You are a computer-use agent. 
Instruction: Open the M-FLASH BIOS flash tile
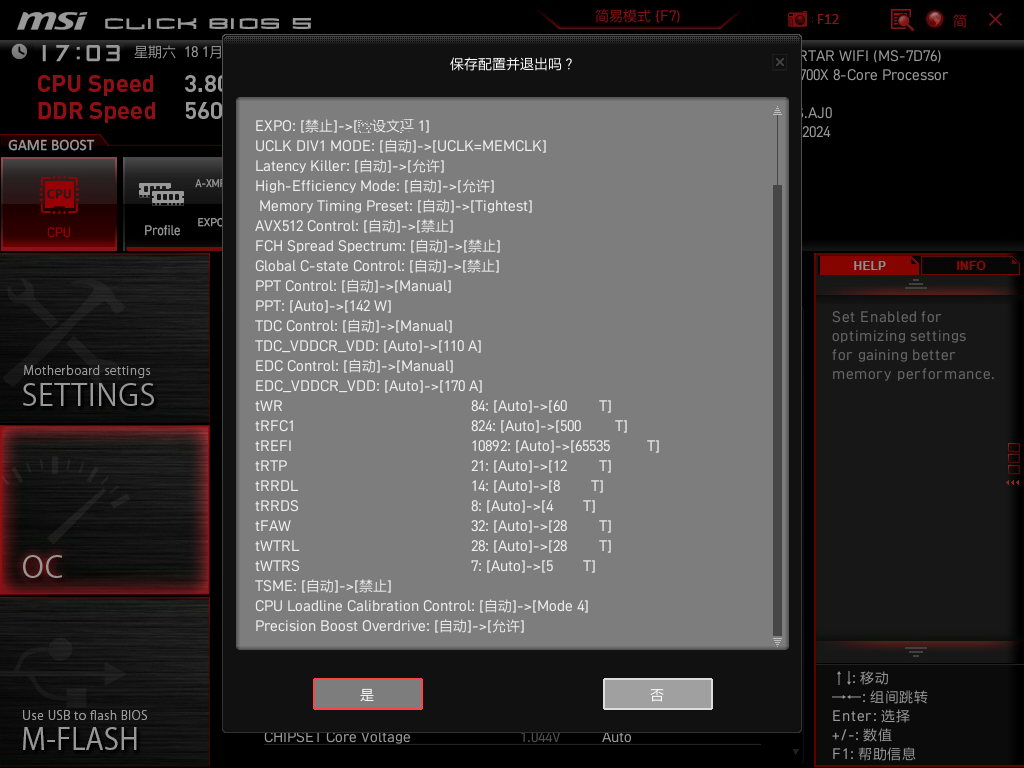click(104, 682)
